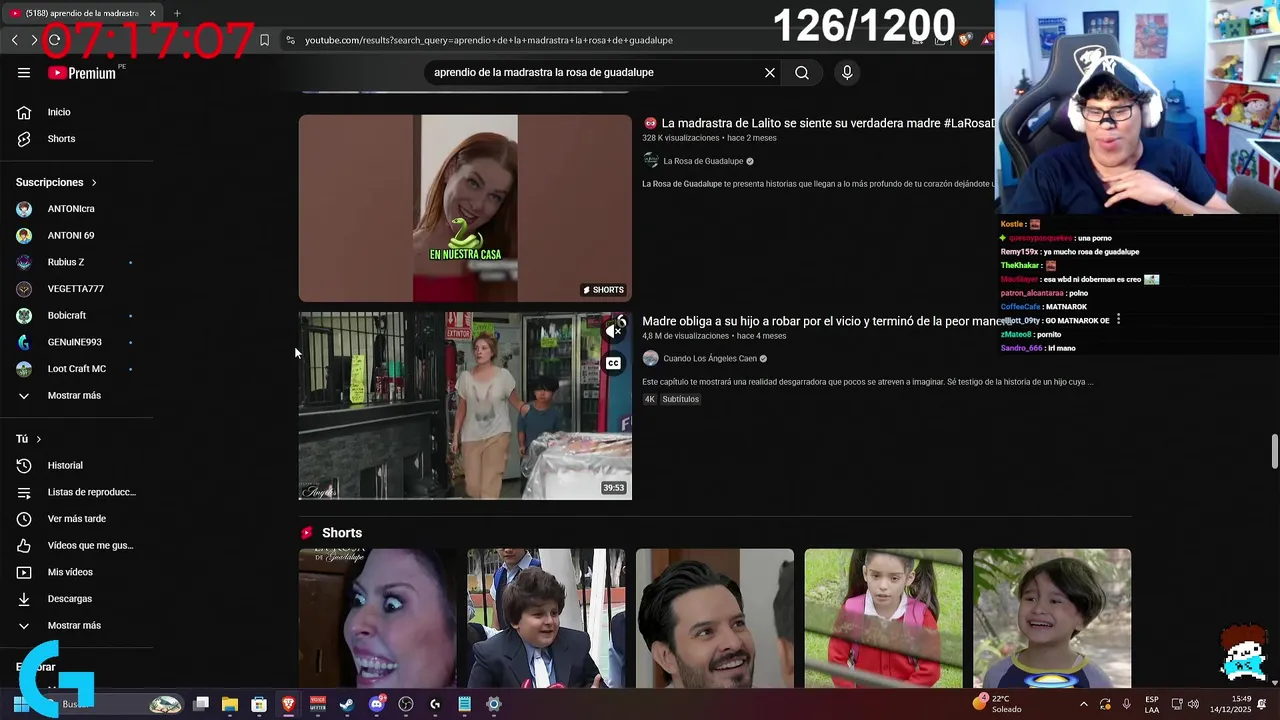Viewport: 1280px width, 720px height.
Task: Click the magnifier search button
Action: pos(802,73)
